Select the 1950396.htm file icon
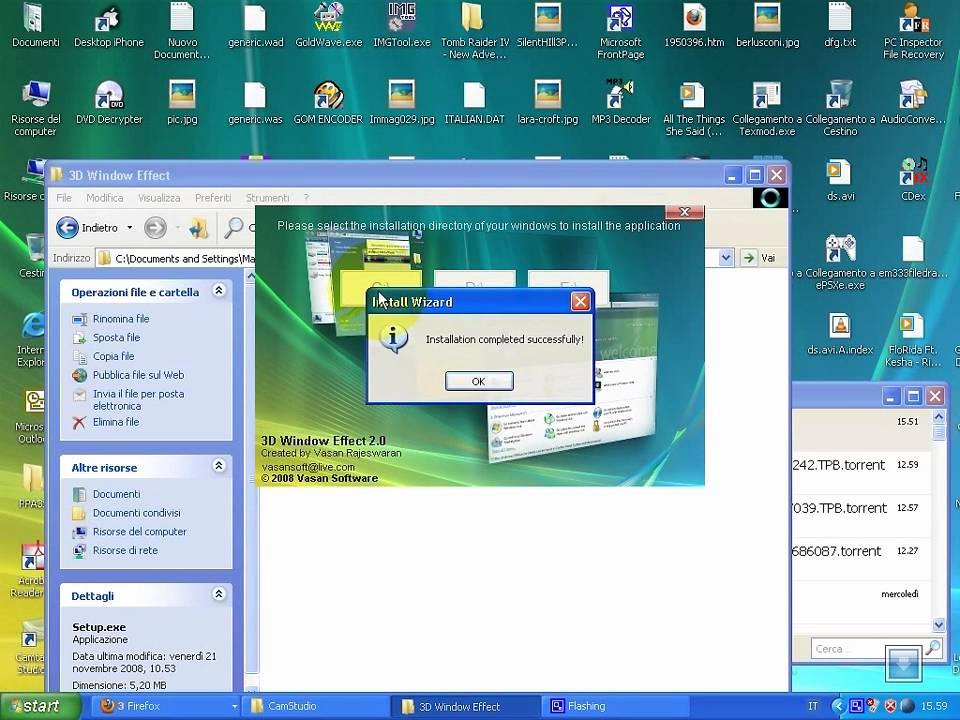 [694, 26]
